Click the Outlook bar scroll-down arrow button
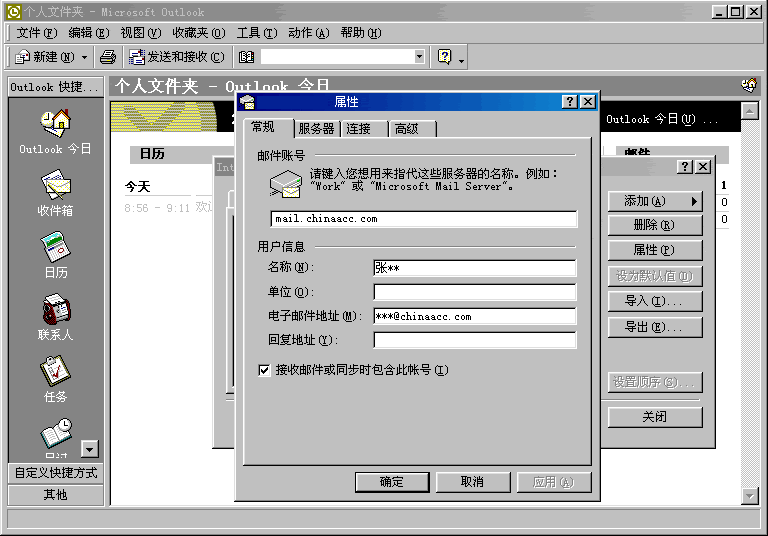This screenshot has width=768, height=536. coord(90,448)
